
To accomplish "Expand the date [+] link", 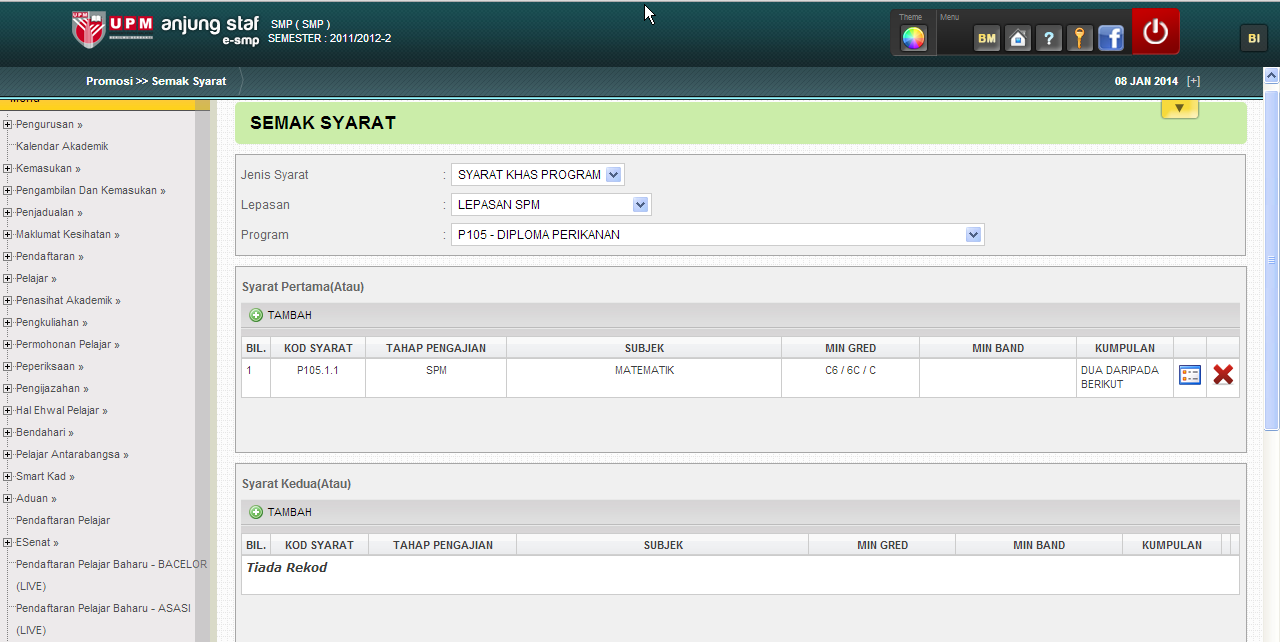I will tap(1193, 81).
